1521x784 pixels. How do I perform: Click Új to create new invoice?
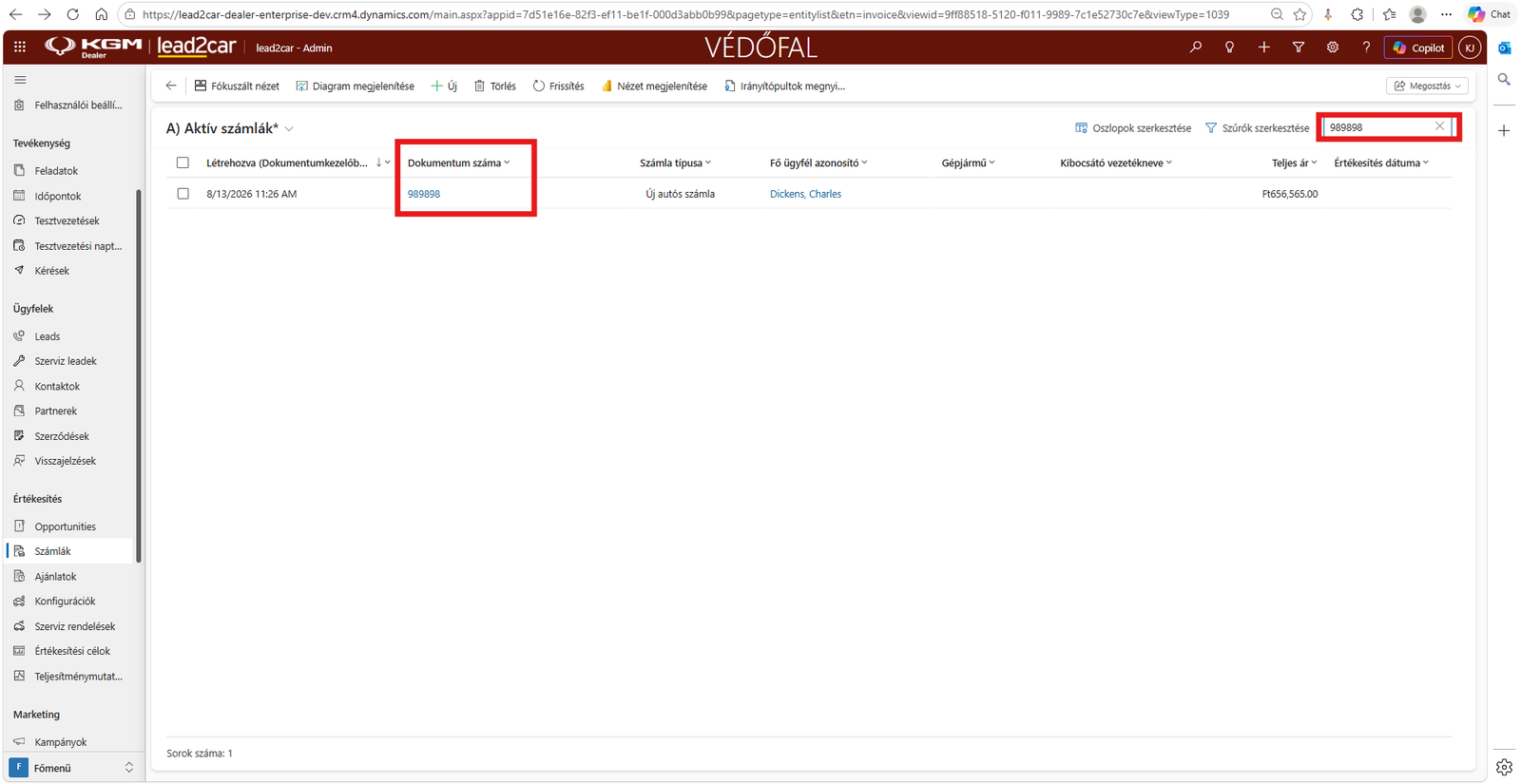pos(444,86)
